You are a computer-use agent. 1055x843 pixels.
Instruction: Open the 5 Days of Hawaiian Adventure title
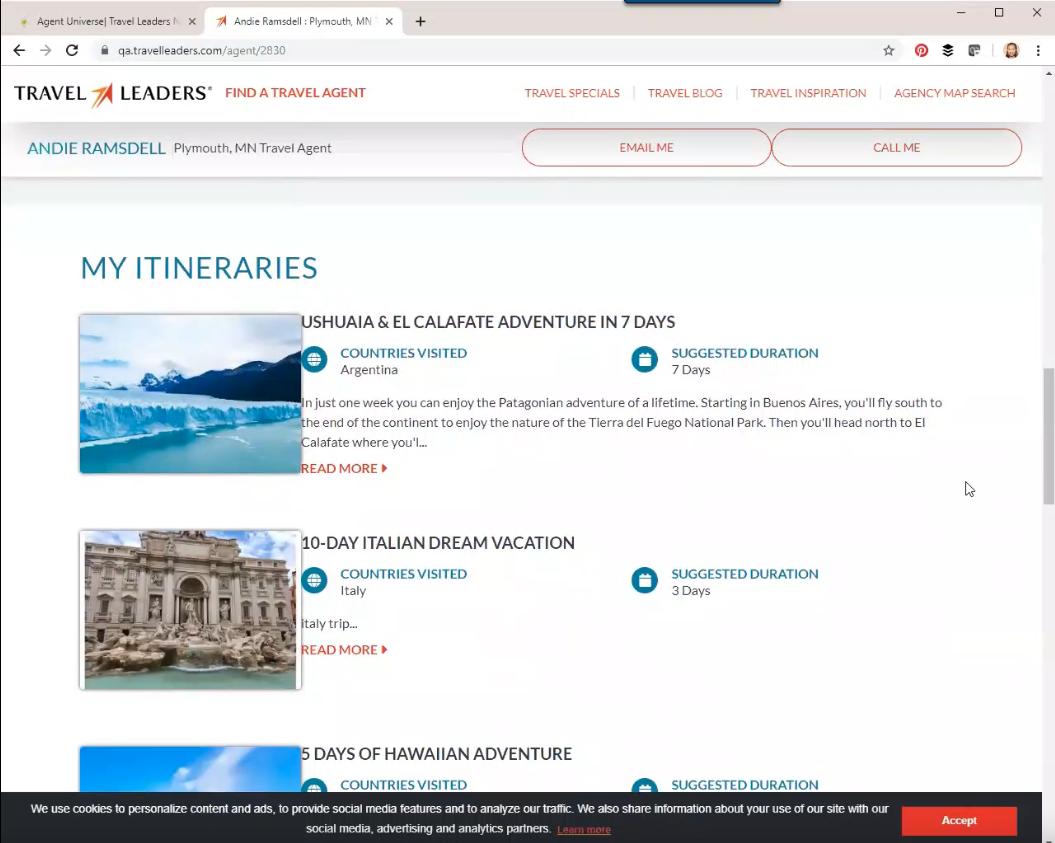pos(437,754)
